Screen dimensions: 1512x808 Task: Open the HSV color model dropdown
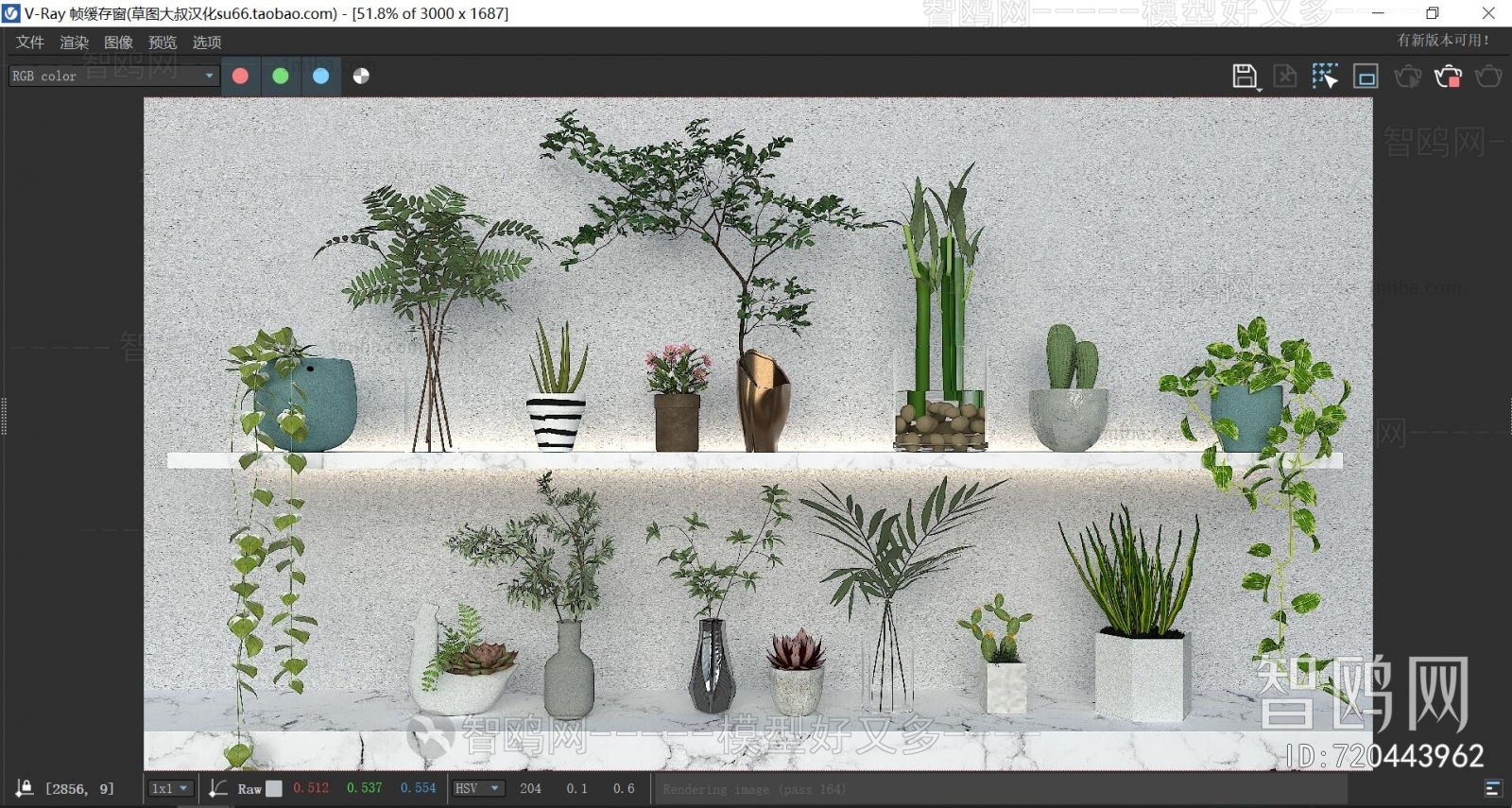[x=478, y=788]
